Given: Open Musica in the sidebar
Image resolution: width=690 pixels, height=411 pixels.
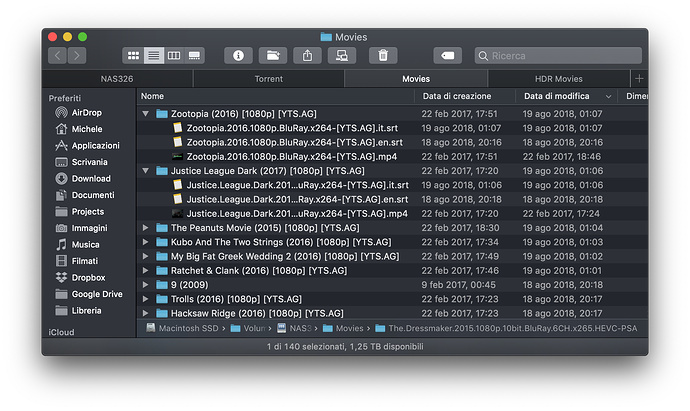Looking at the screenshot, I should pyautogui.click(x=85, y=245).
